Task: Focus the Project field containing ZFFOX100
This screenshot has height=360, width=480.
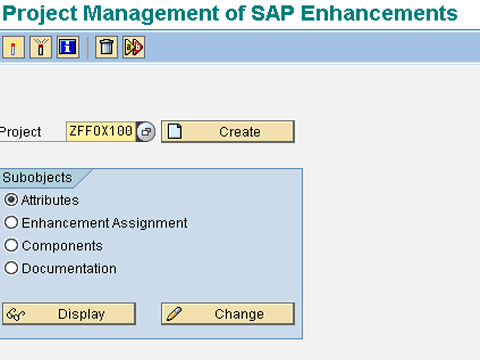Action: [101, 131]
